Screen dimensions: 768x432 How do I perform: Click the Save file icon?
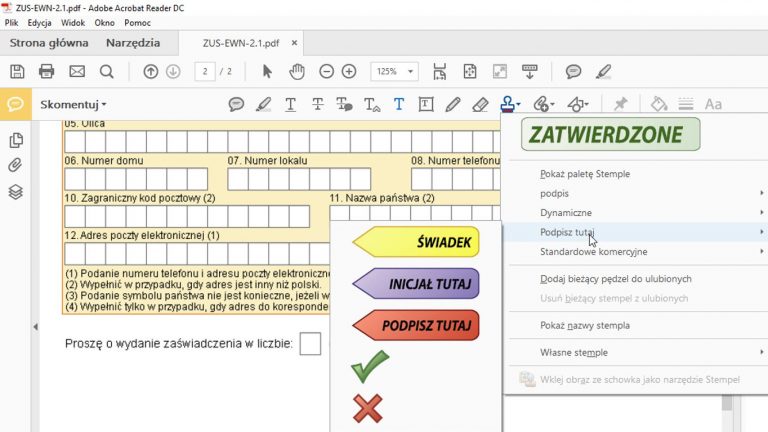16,71
